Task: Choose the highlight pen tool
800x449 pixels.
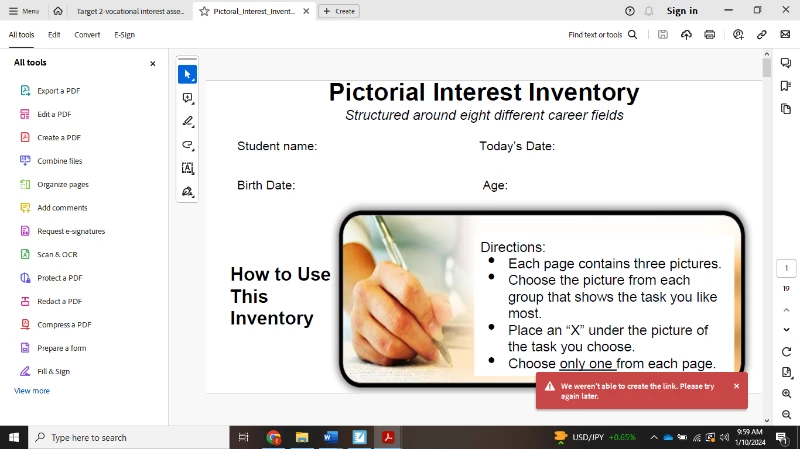Action: pos(187,121)
